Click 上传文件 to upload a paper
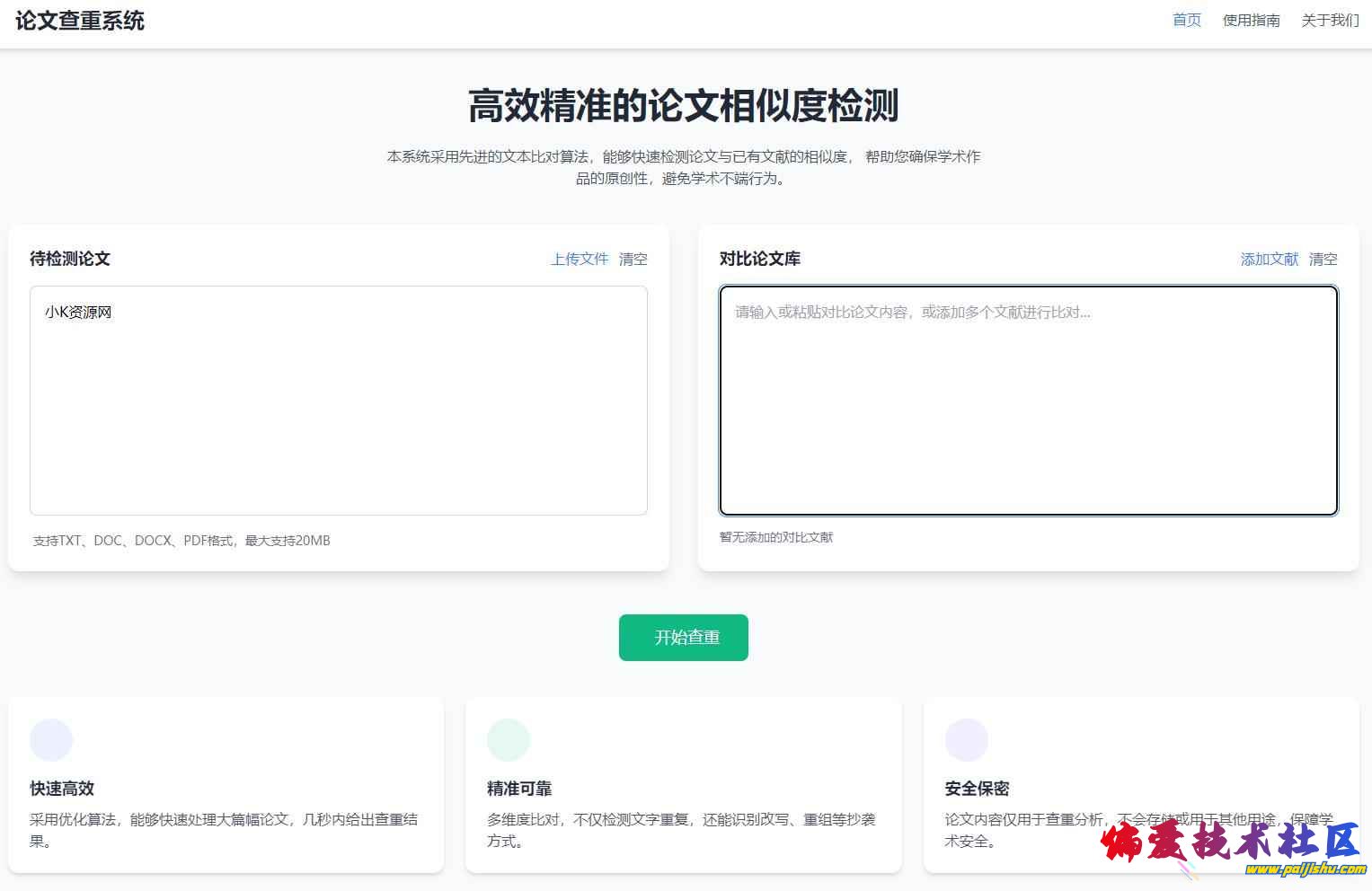Viewport: 1372px width, 891px height. [x=580, y=259]
